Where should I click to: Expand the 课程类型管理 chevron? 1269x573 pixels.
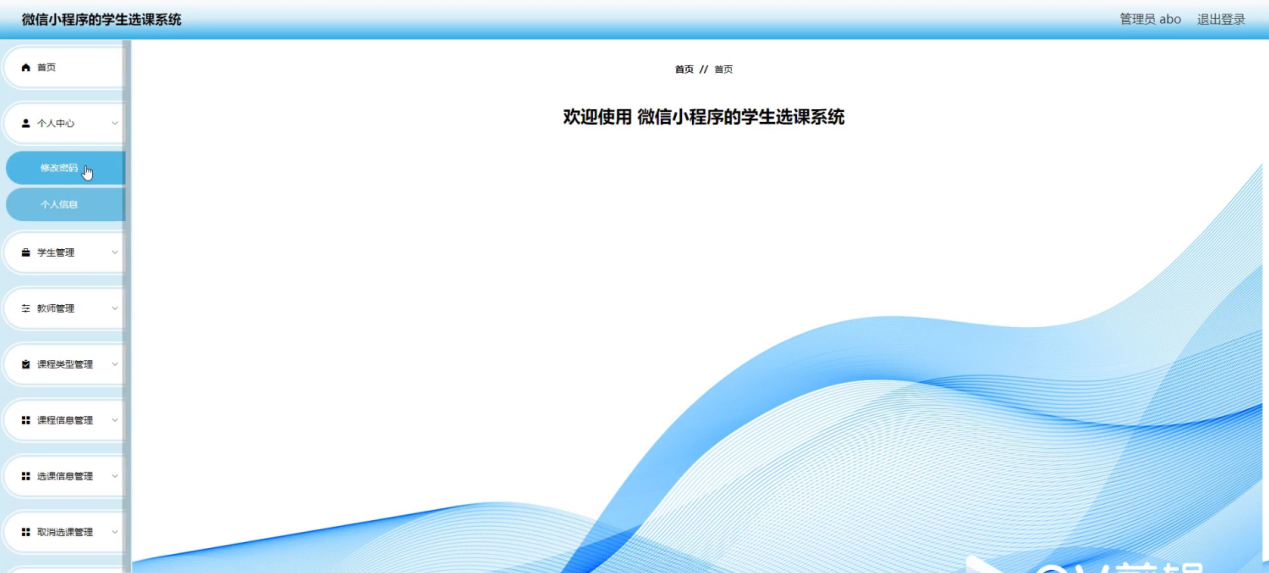(115, 365)
